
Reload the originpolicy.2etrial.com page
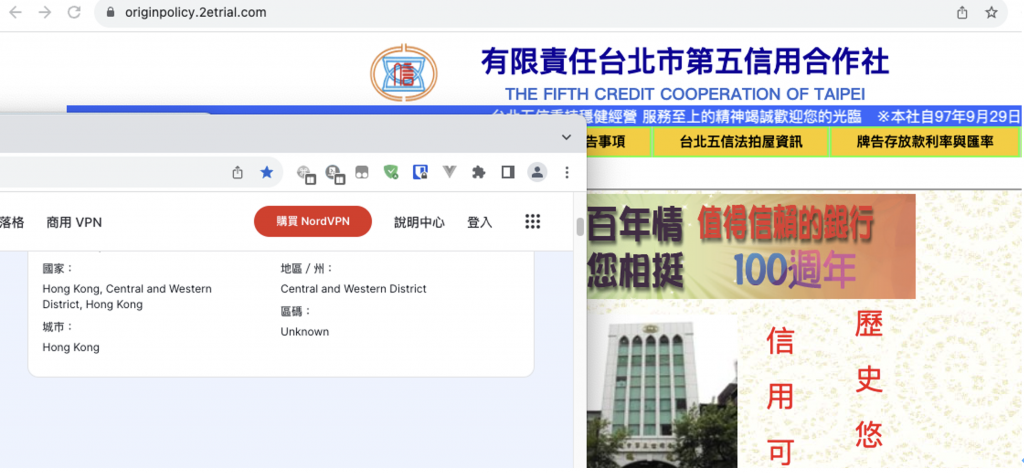click(74, 12)
